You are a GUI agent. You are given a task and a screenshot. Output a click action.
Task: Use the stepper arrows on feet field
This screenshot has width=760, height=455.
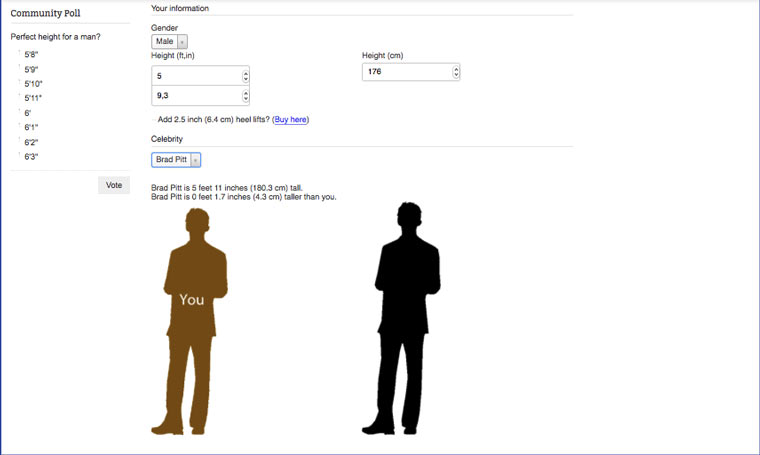pos(246,76)
